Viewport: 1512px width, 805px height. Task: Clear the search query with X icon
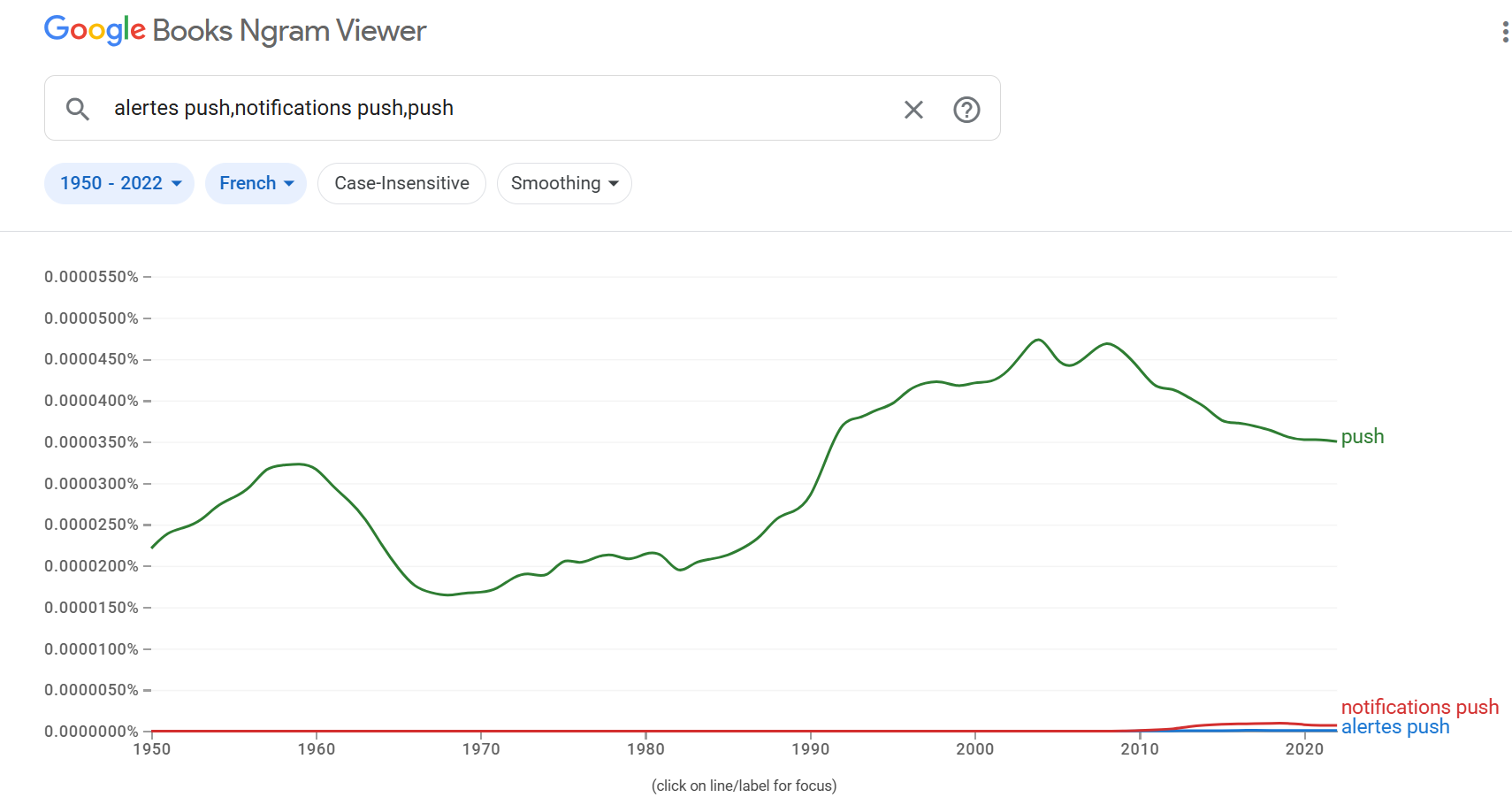click(x=913, y=110)
